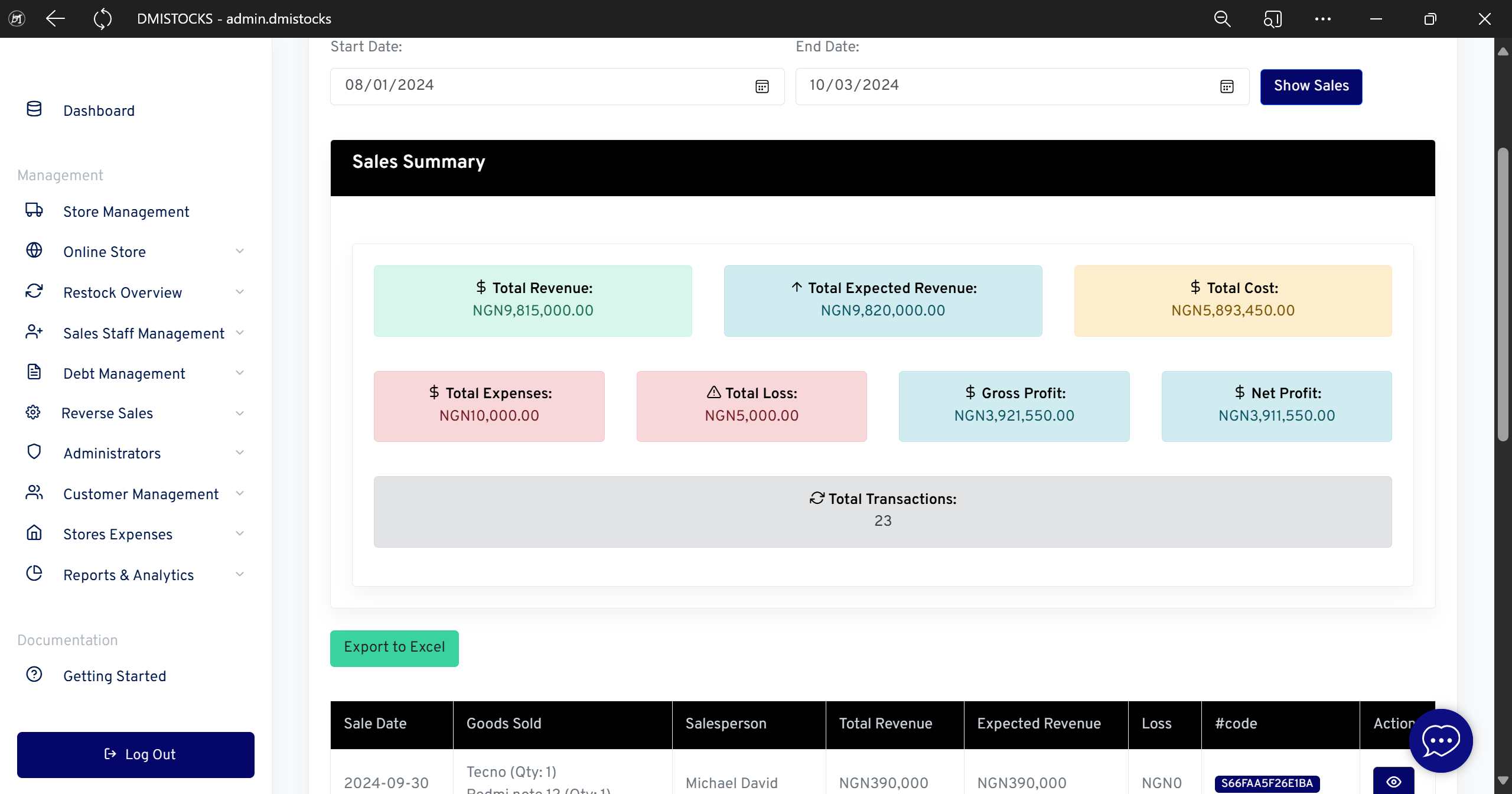Expand the Reports & Analytics chevron
This screenshot has width=1512, height=794.
(x=240, y=574)
